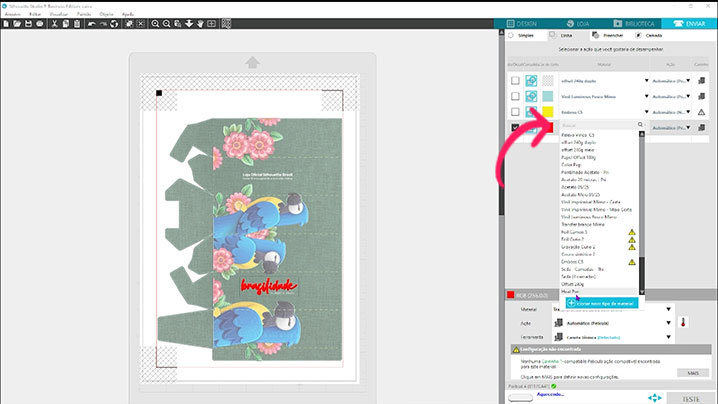718x404 pixels.
Task: Click the tool icon in the first material row
Action: coord(701,81)
